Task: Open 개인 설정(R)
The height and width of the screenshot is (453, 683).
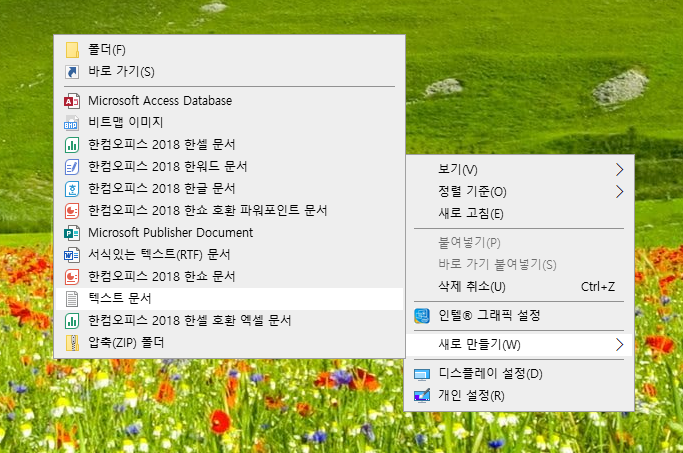Action: [x=518, y=396]
